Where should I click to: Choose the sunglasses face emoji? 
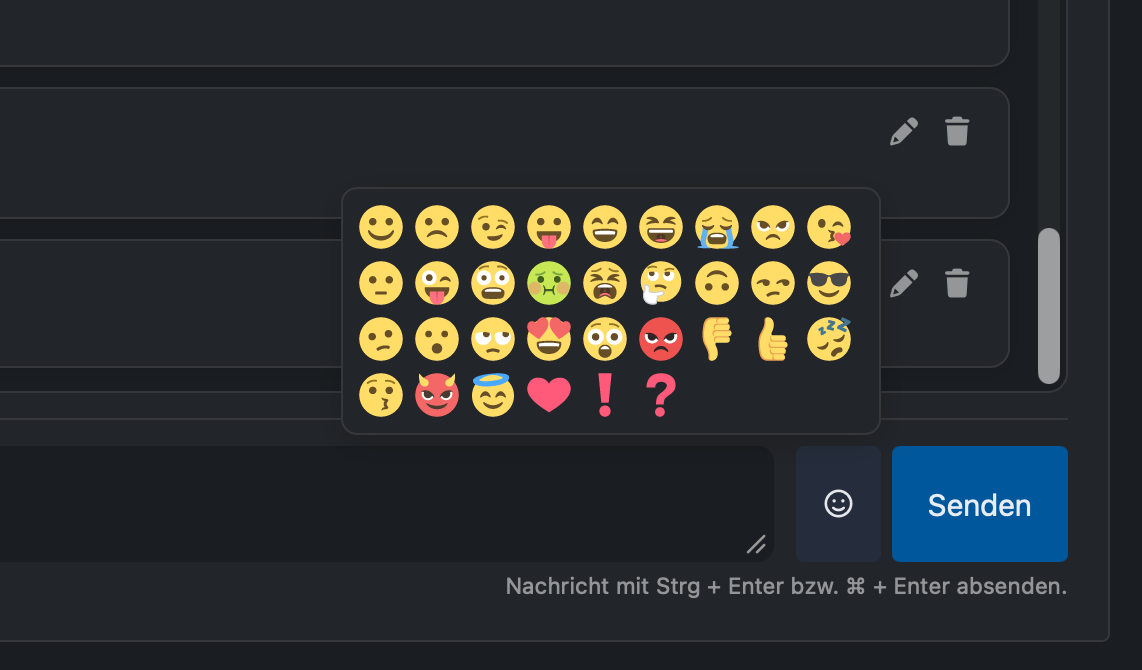[829, 283]
